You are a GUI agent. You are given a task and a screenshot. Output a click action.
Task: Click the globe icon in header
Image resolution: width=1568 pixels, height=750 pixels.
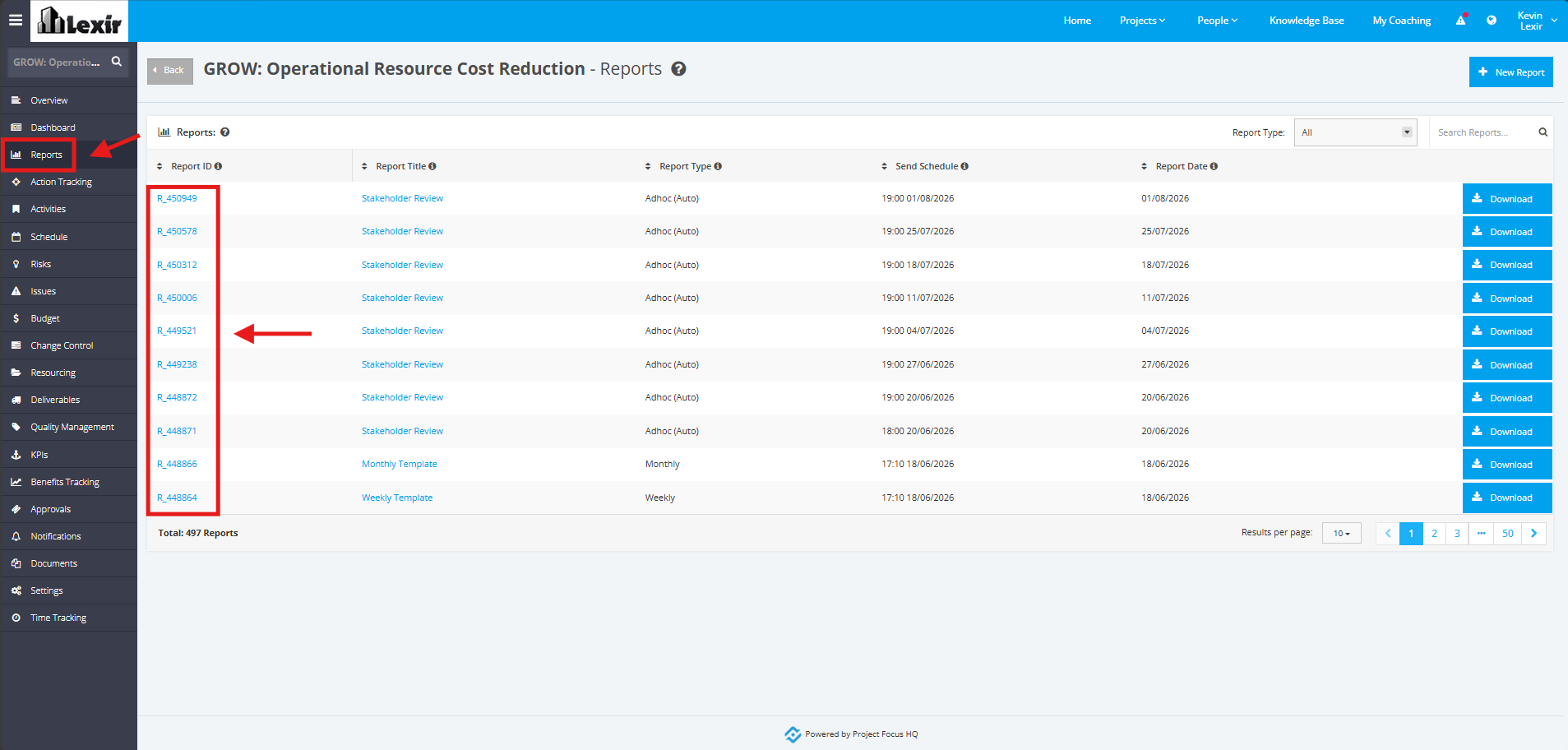click(x=1492, y=21)
